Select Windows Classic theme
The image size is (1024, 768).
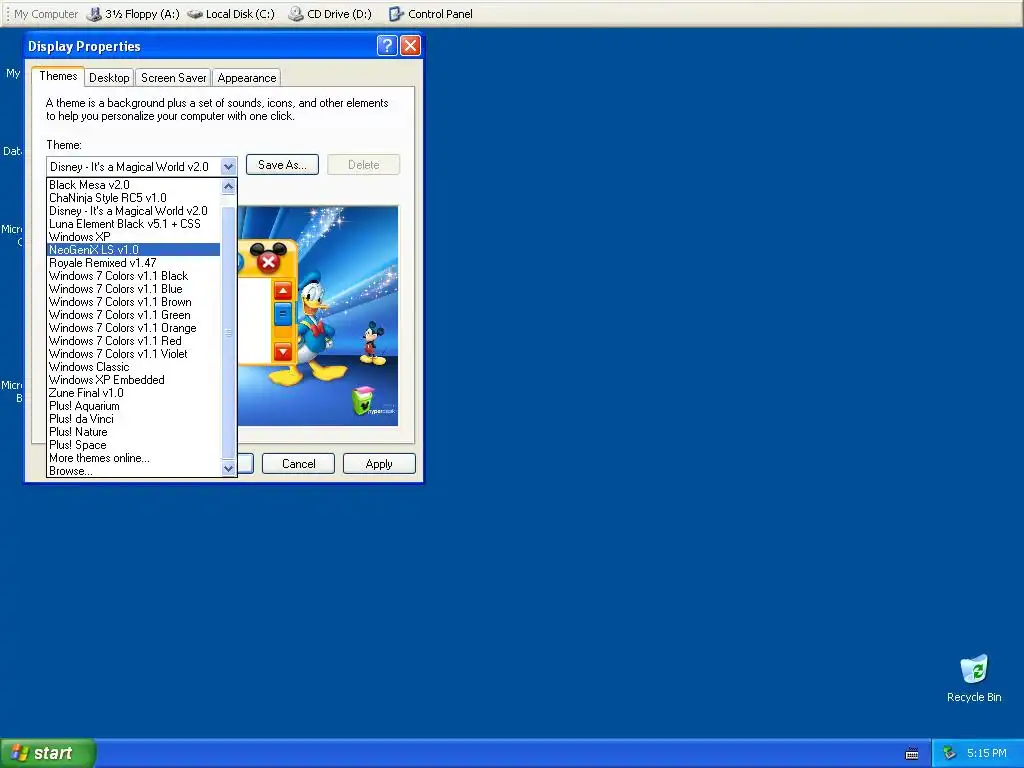(x=134, y=367)
